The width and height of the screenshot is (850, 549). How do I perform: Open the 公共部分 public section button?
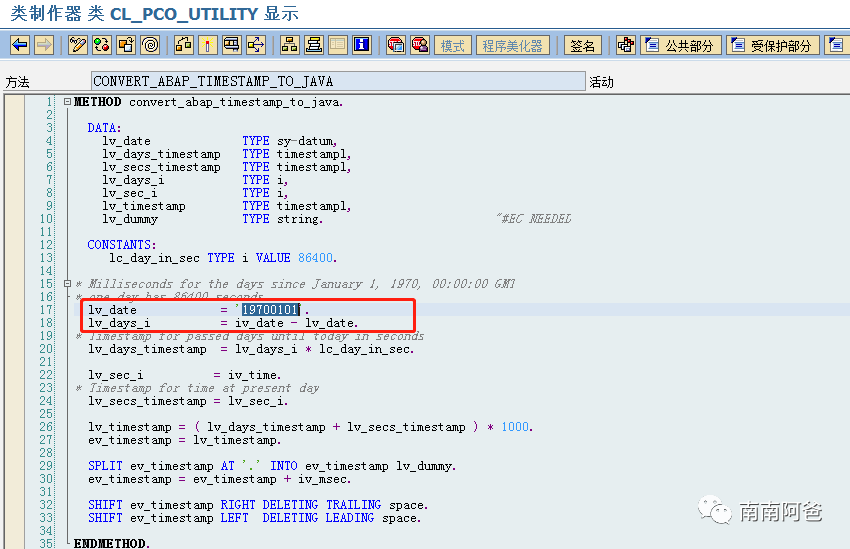681,46
